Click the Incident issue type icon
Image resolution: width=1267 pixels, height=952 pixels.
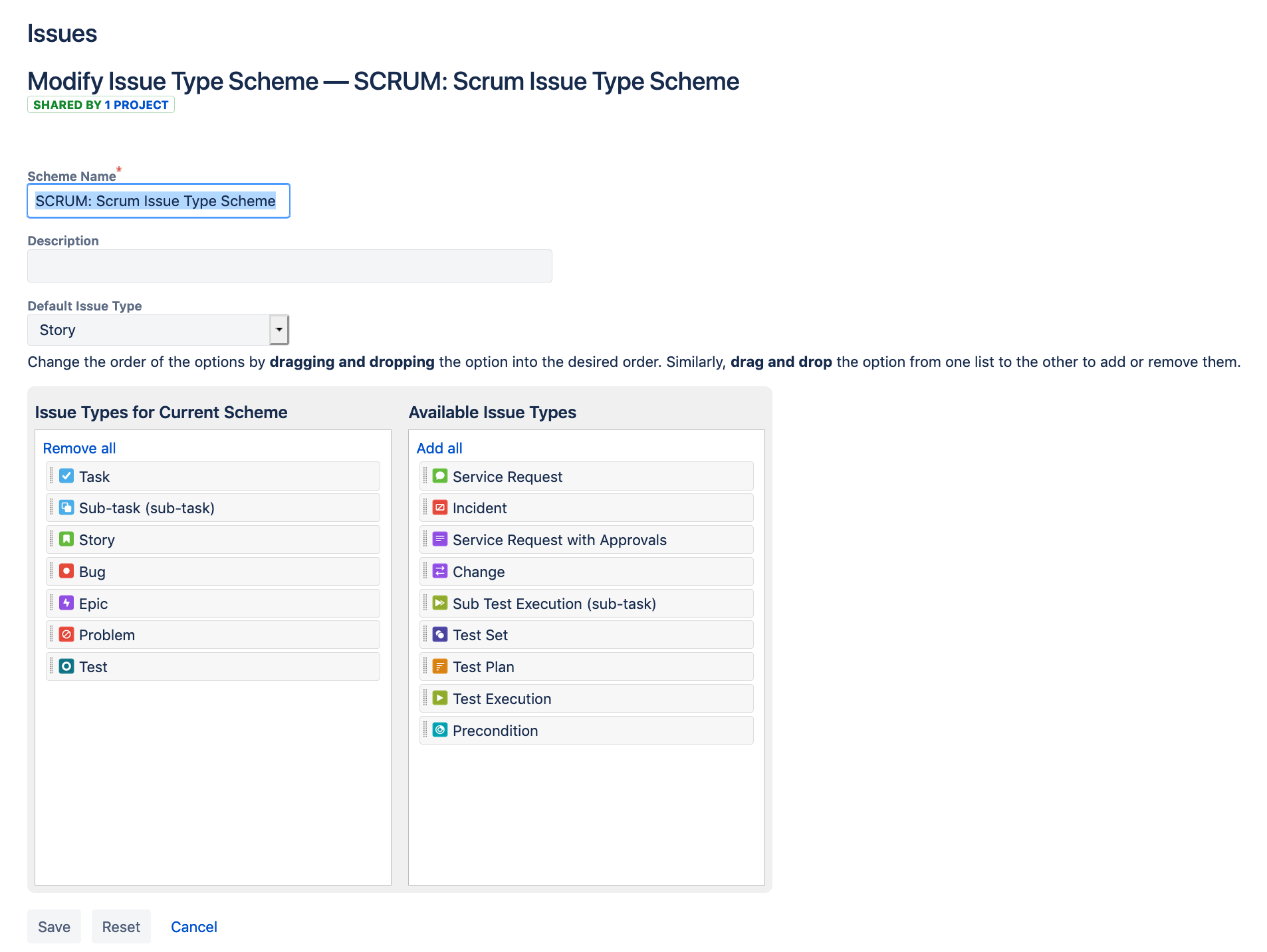[x=441, y=507]
